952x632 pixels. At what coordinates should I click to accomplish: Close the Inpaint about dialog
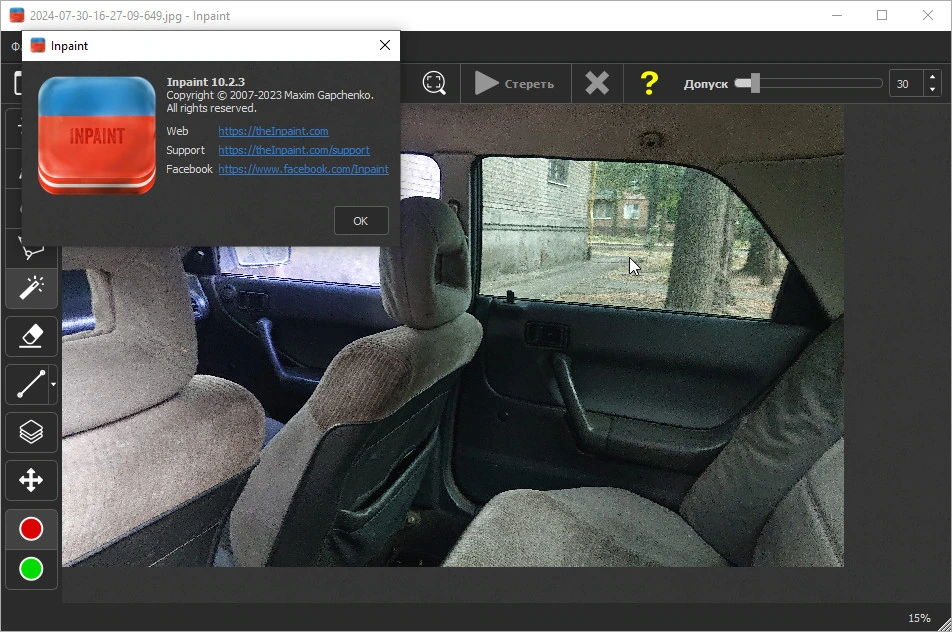click(x=385, y=46)
